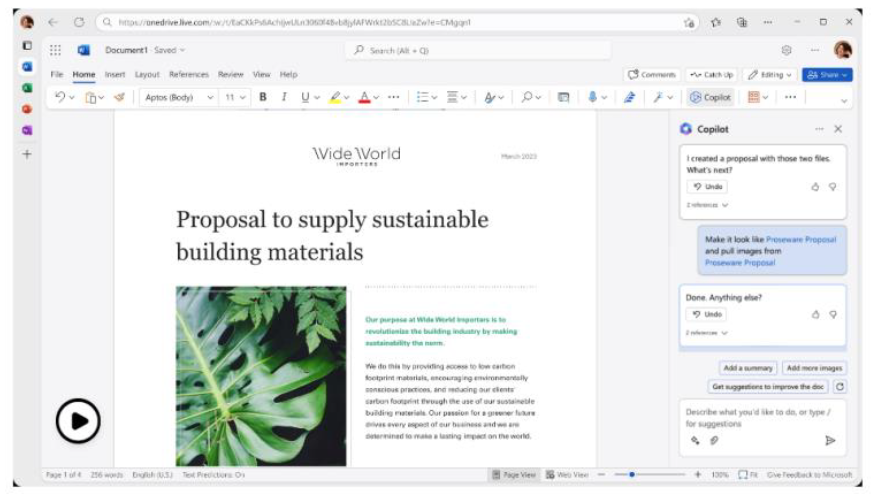Screen dimensions: 875x504
Task: Apply the yellow text highlight color
Action: (x=335, y=97)
